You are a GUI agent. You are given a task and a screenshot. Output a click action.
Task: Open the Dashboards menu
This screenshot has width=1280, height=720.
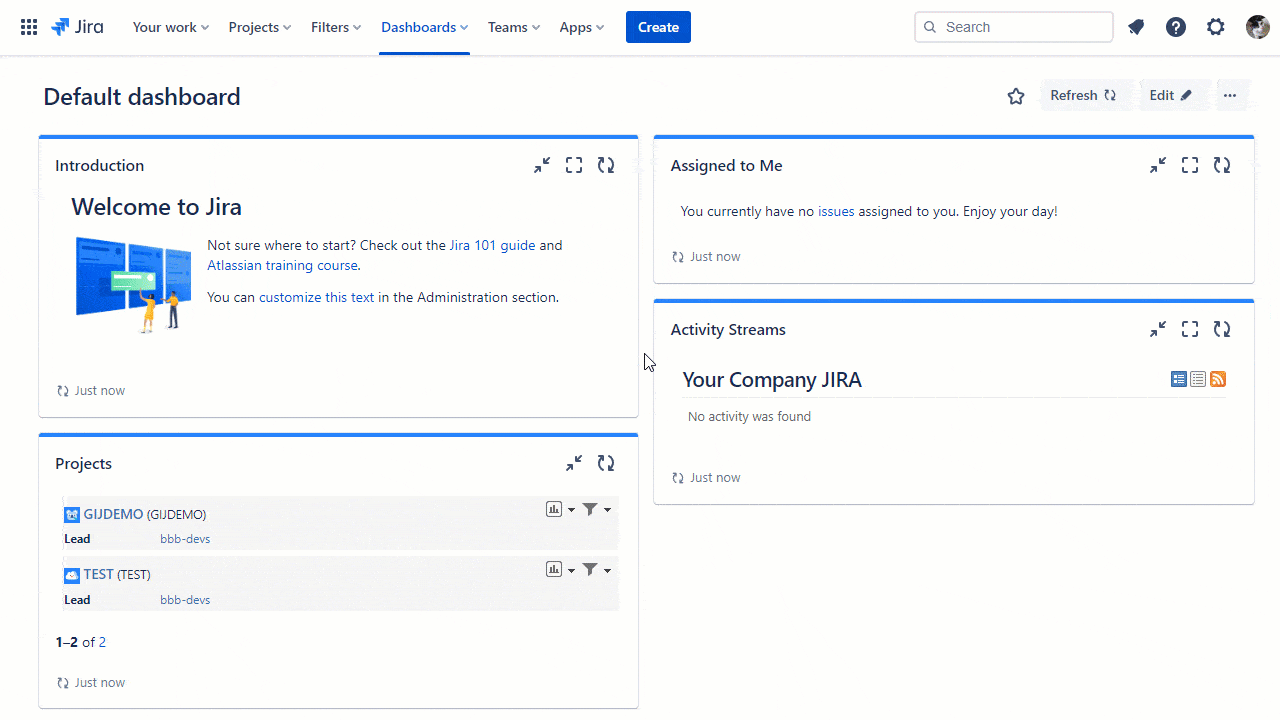(x=425, y=27)
